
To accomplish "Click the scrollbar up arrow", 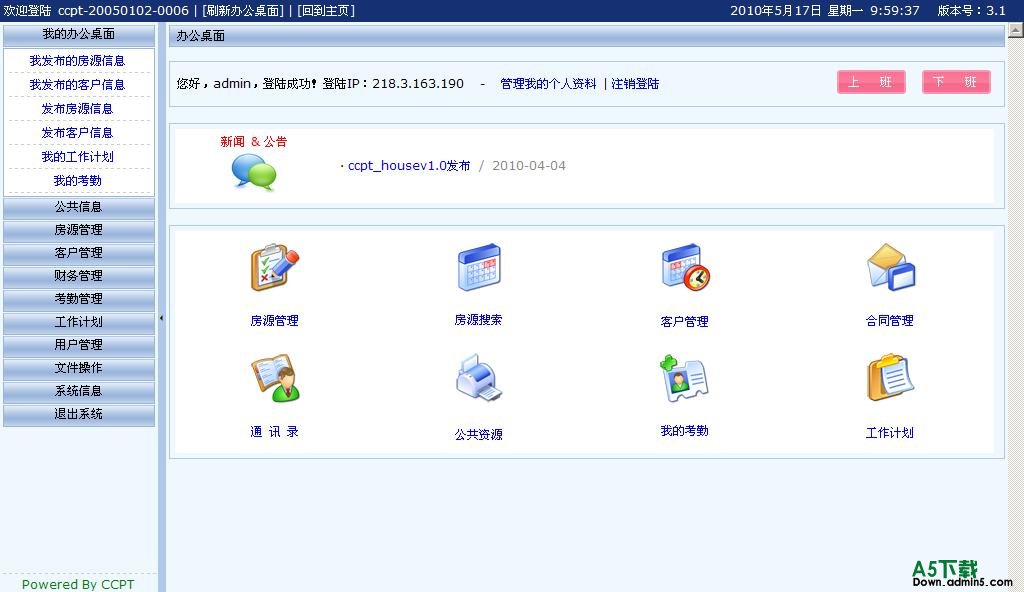I will 1016,31.
